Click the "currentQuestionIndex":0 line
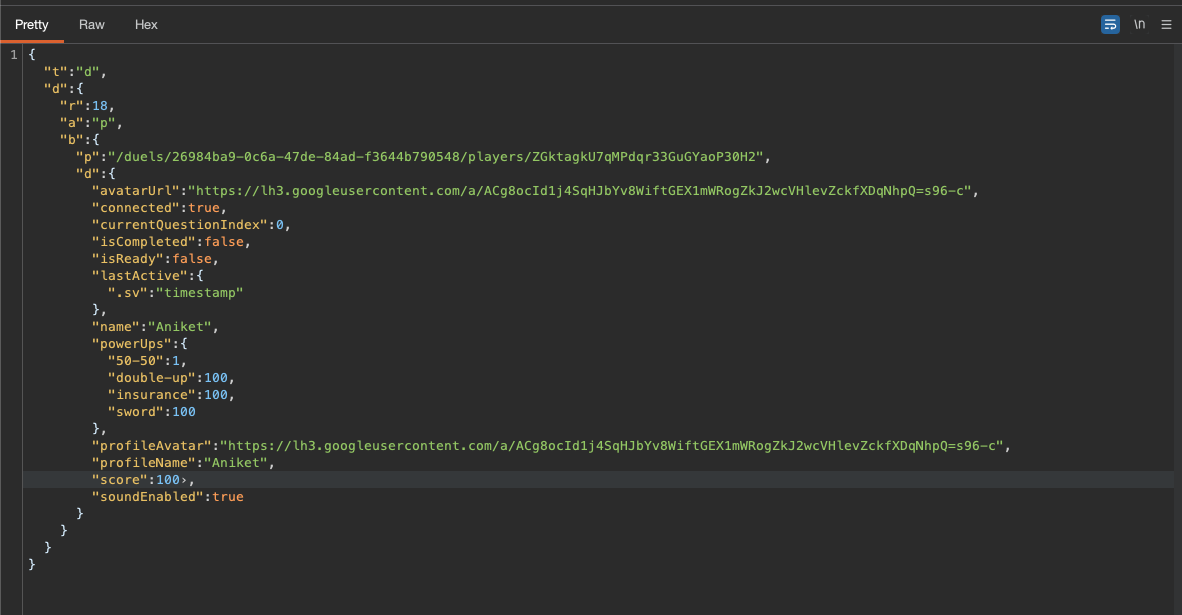 (x=191, y=225)
